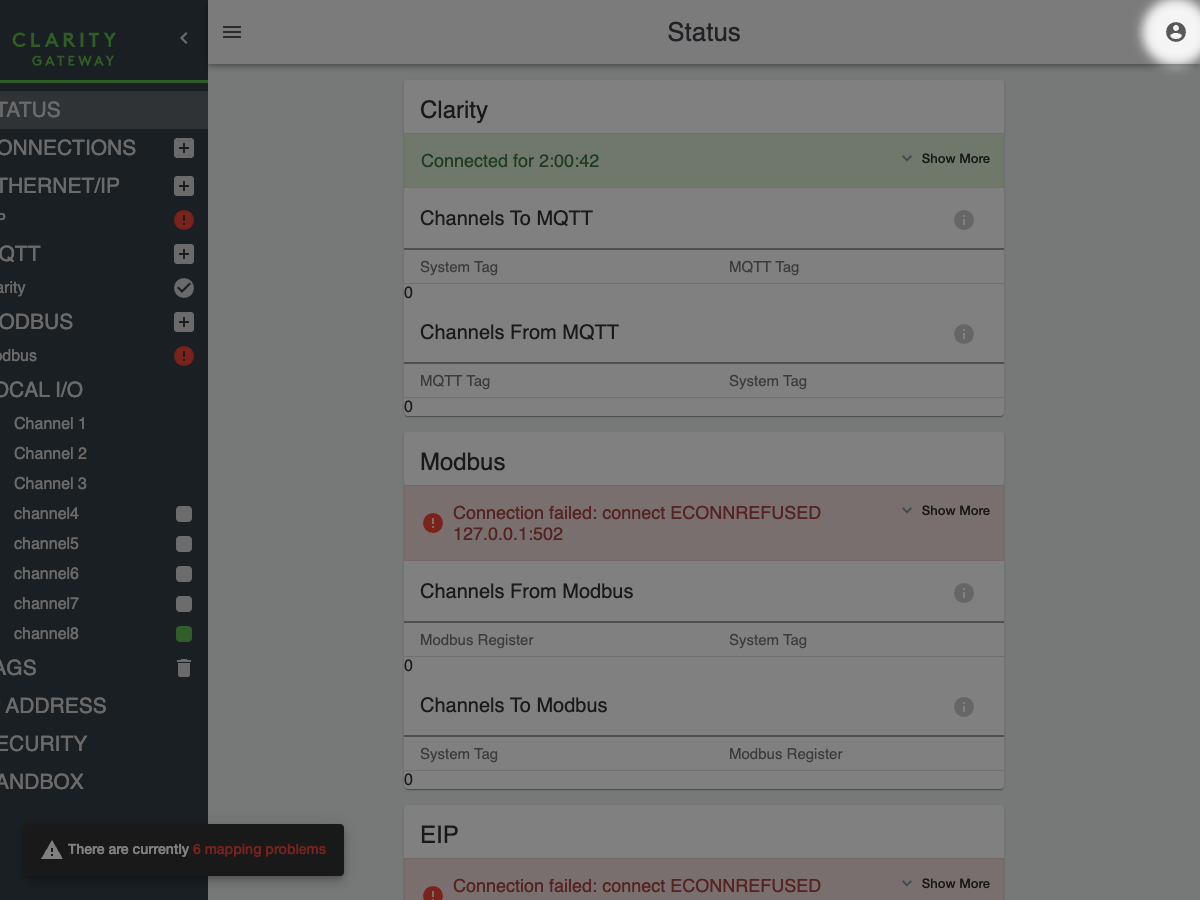Open the user account icon
This screenshot has height=900, width=1200.
[x=1176, y=32]
